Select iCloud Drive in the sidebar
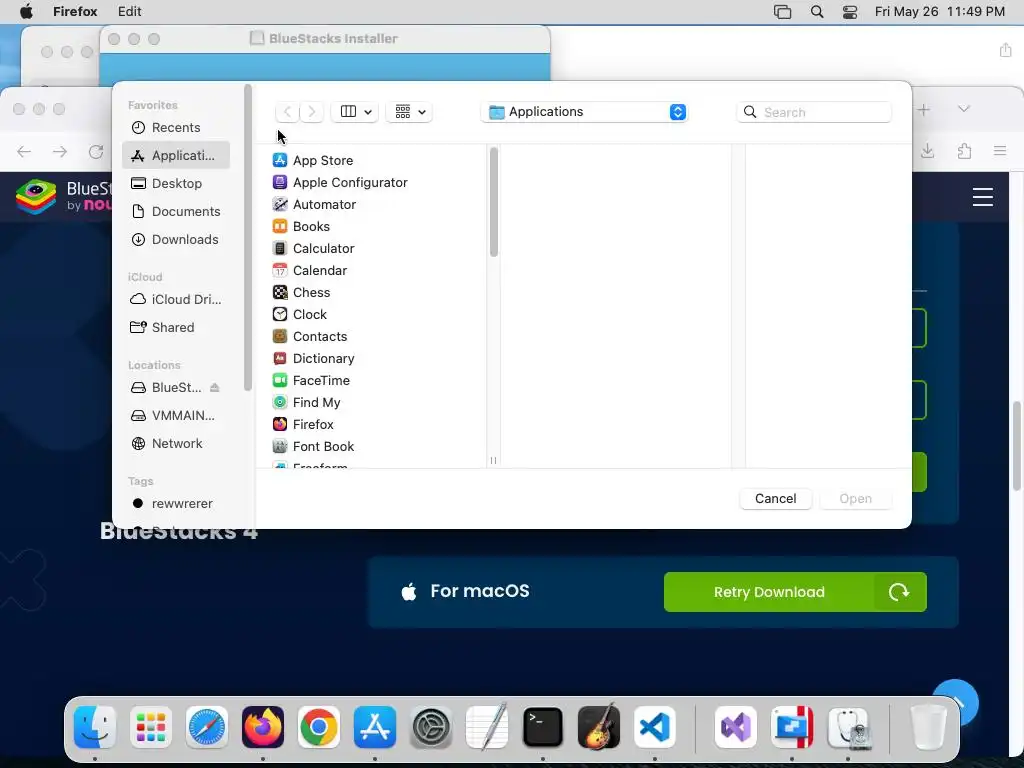 (176, 299)
